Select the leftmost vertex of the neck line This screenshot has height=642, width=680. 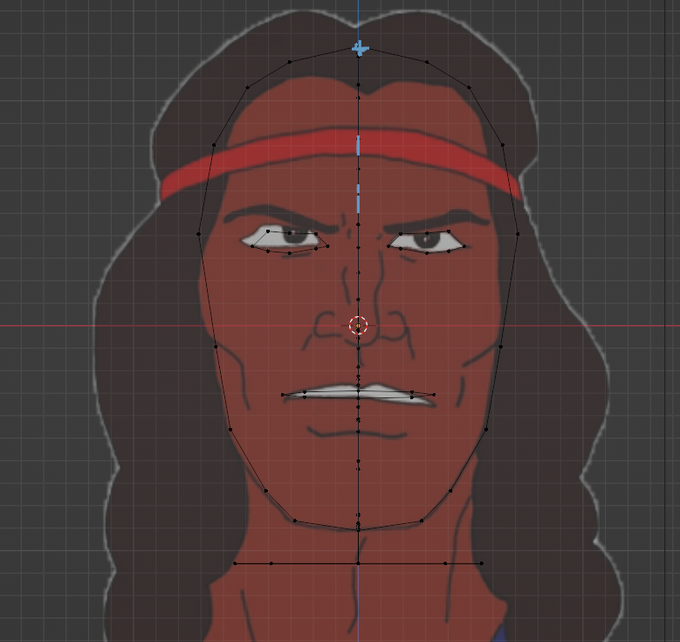pos(235,563)
